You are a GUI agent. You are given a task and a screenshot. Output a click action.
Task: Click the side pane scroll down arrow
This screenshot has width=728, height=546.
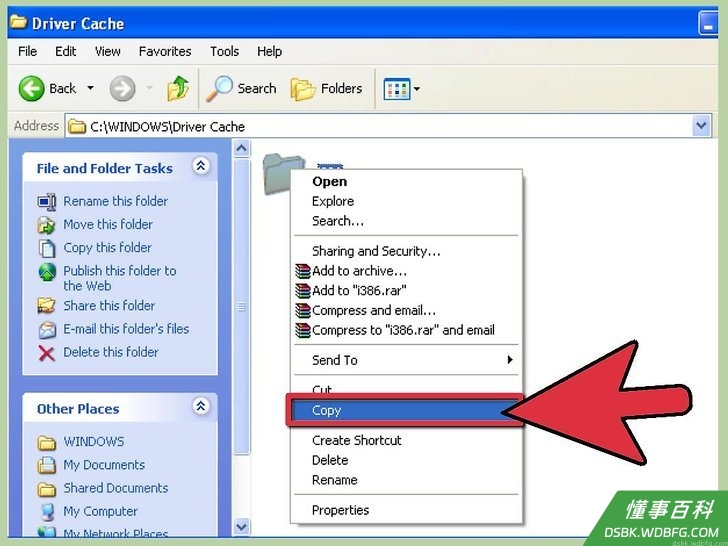click(241, 527)
